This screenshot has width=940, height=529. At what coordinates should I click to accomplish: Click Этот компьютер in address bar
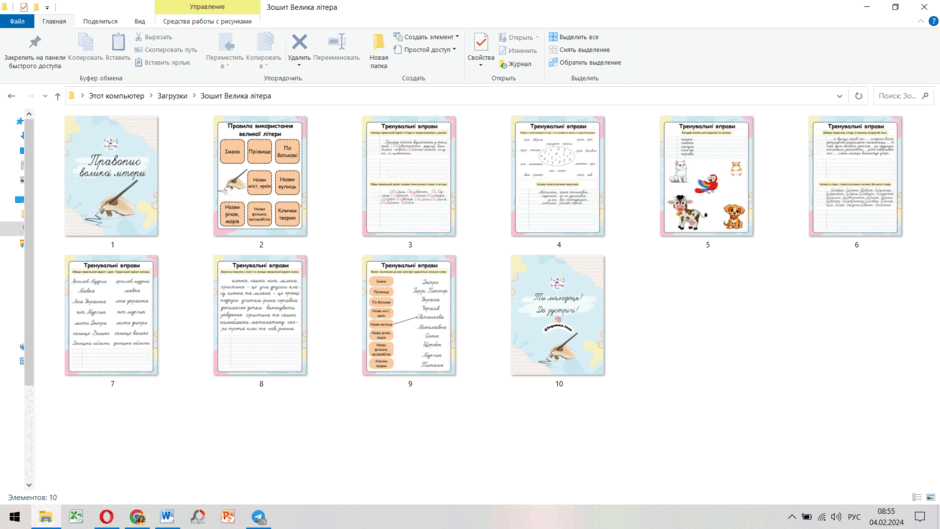116,96
